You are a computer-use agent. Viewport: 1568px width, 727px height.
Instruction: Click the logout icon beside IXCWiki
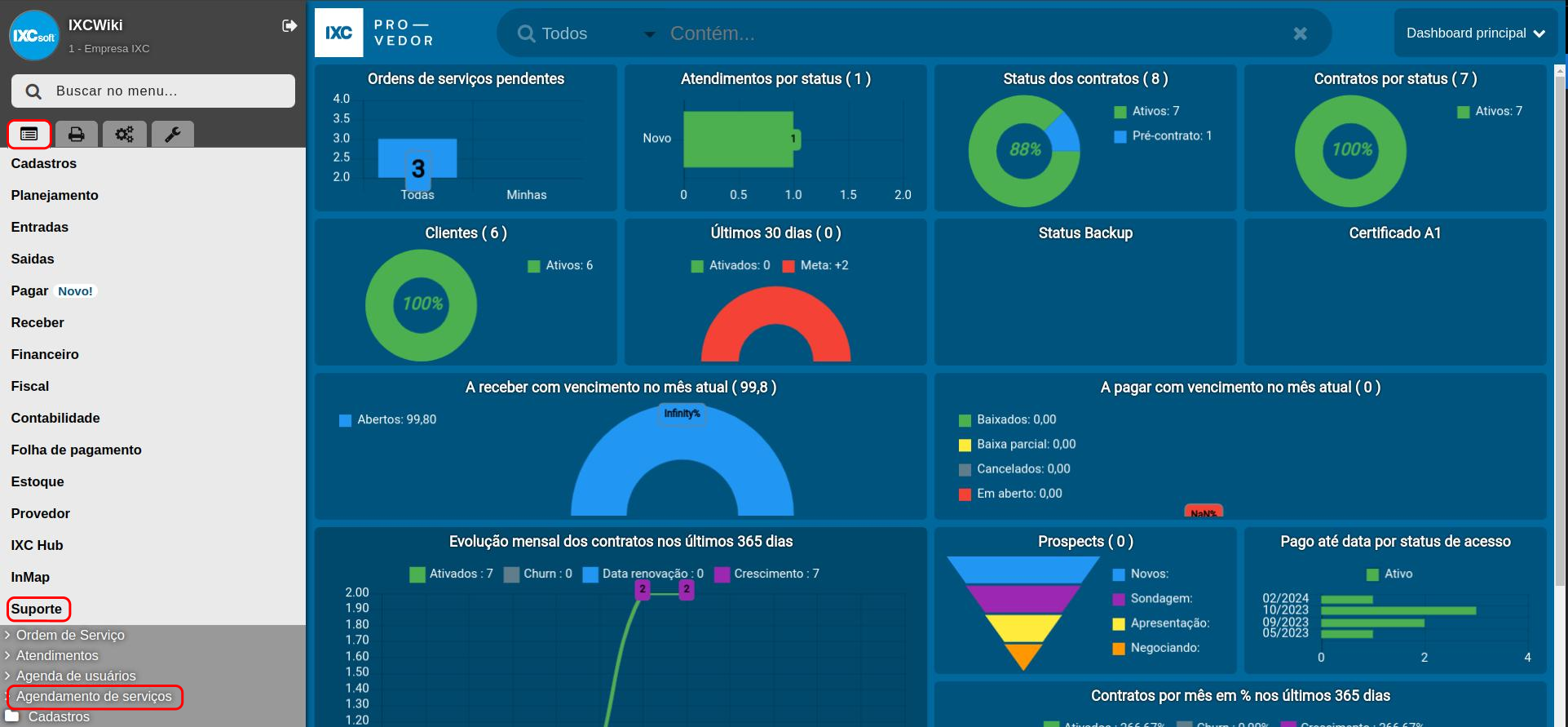(289, 26)
